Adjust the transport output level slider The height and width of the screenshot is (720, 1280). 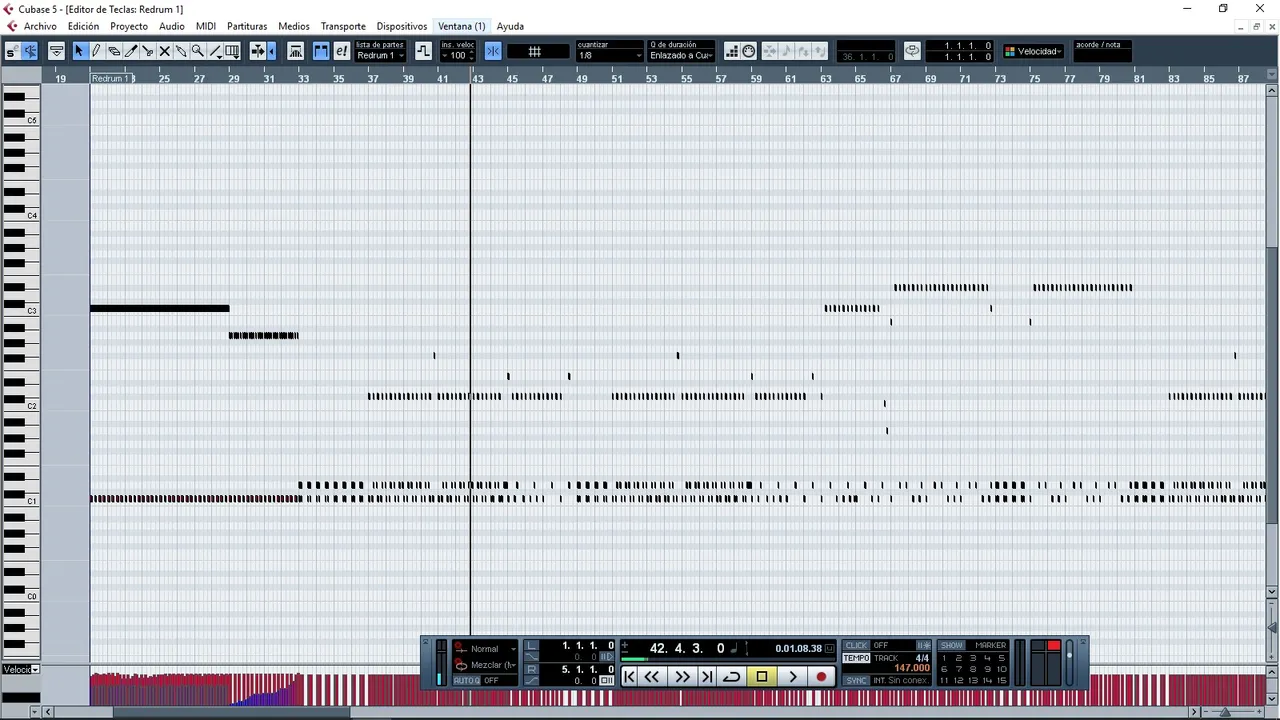click(1069, 663)
